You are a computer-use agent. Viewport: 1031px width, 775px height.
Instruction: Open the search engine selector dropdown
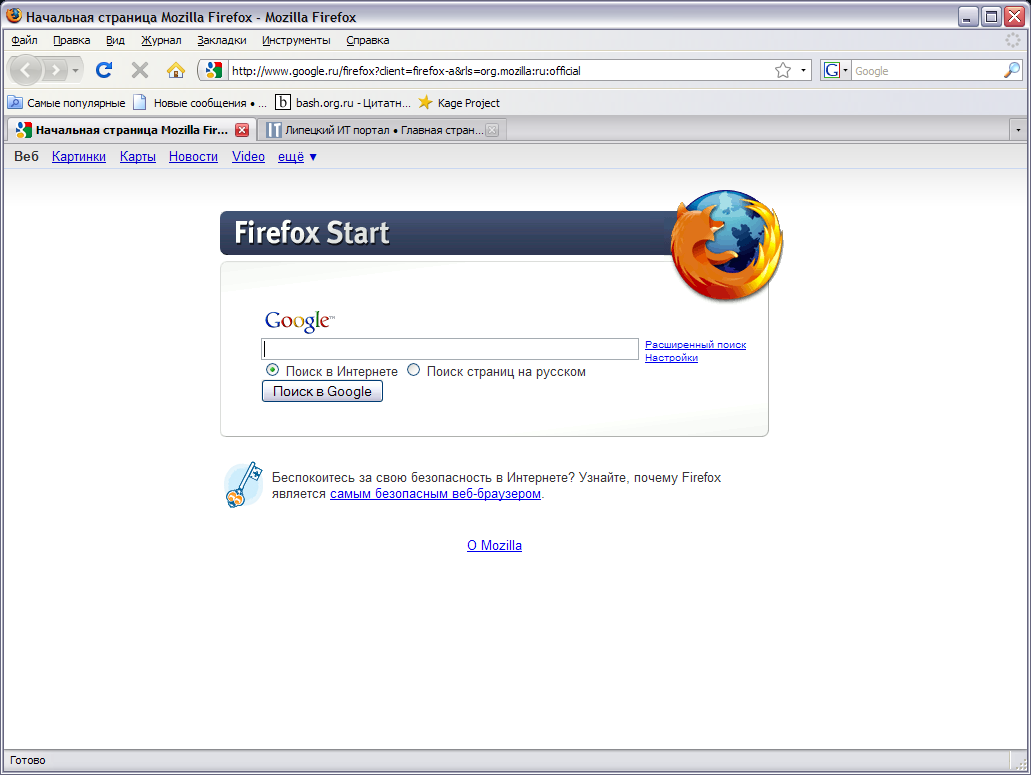point(835,70)
